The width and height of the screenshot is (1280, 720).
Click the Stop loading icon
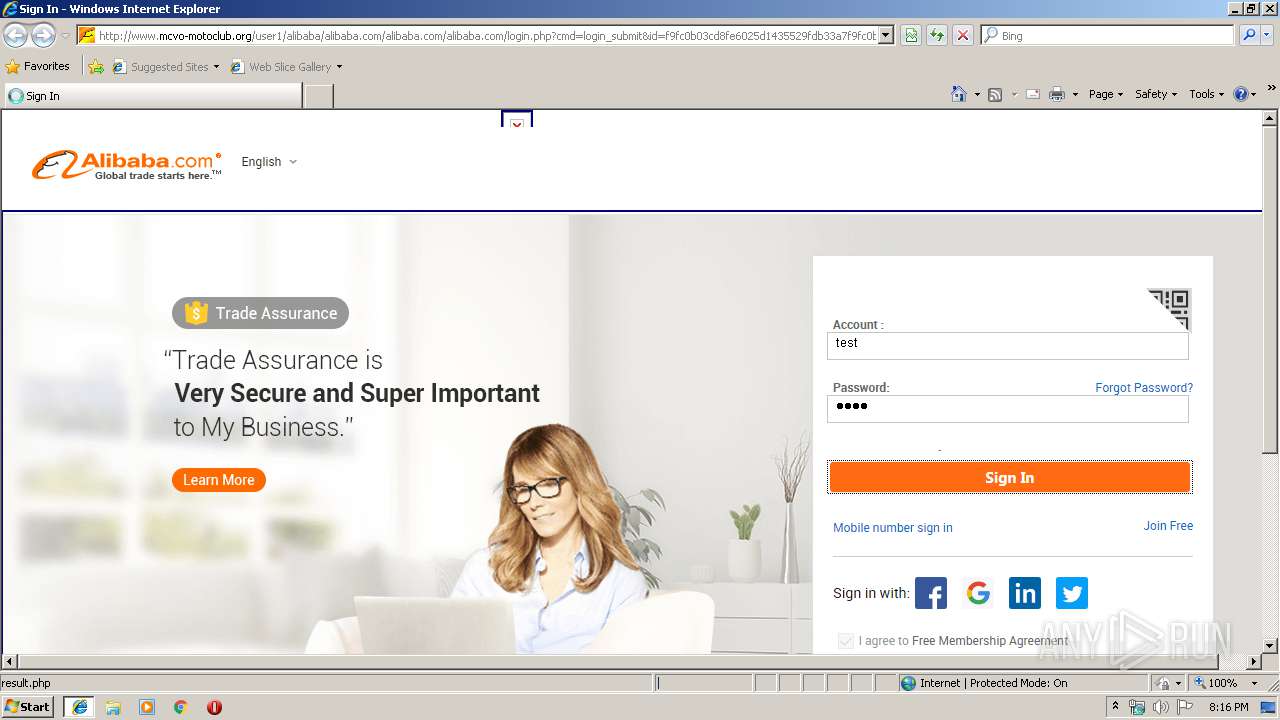962,35
